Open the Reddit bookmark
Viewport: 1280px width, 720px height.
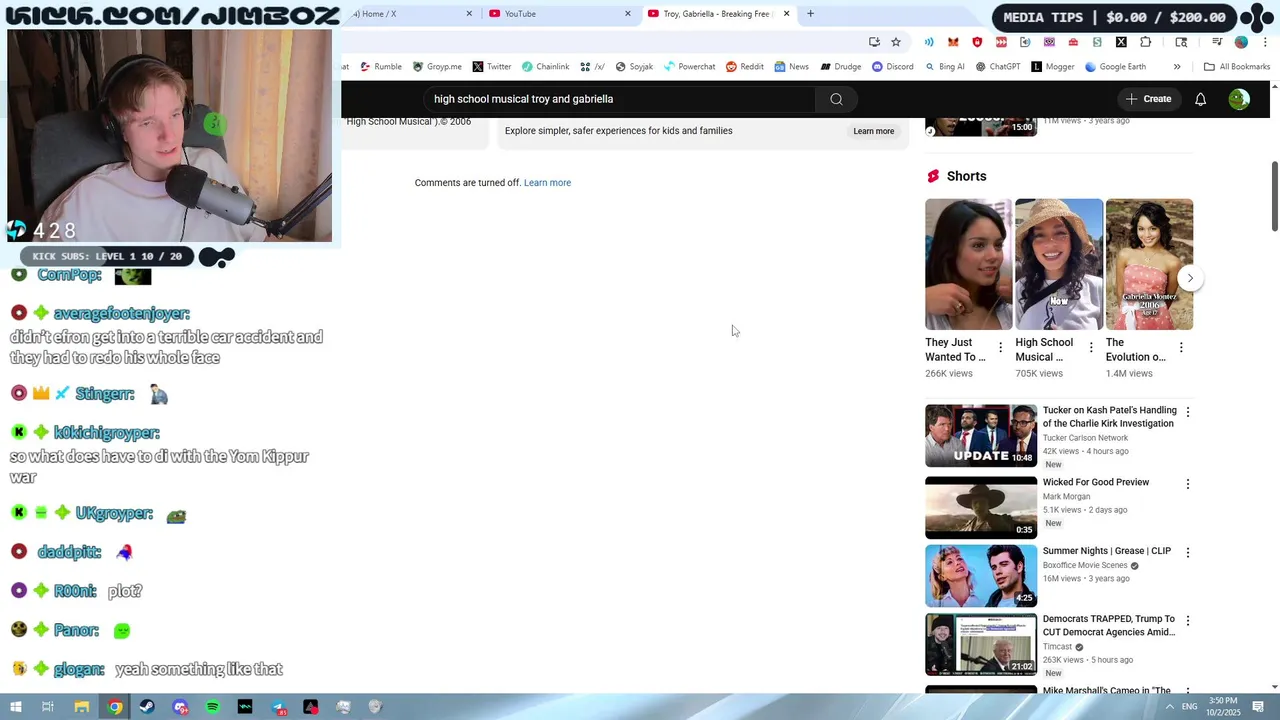coord(745,67)
